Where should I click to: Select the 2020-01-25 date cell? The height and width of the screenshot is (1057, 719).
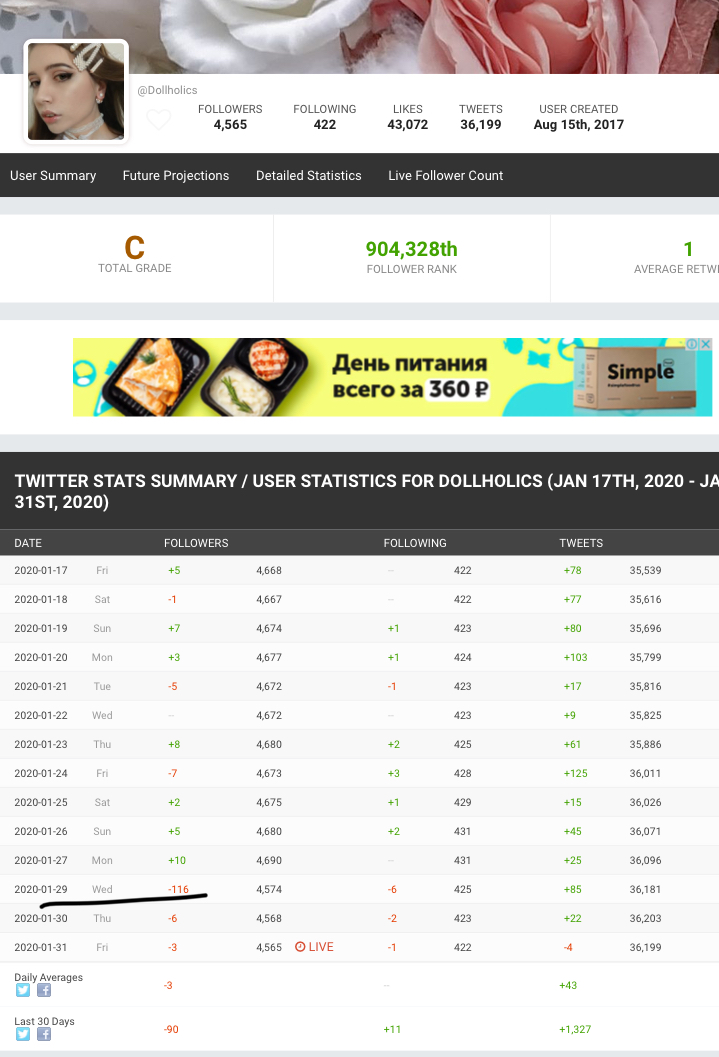[x=41, y=802]
